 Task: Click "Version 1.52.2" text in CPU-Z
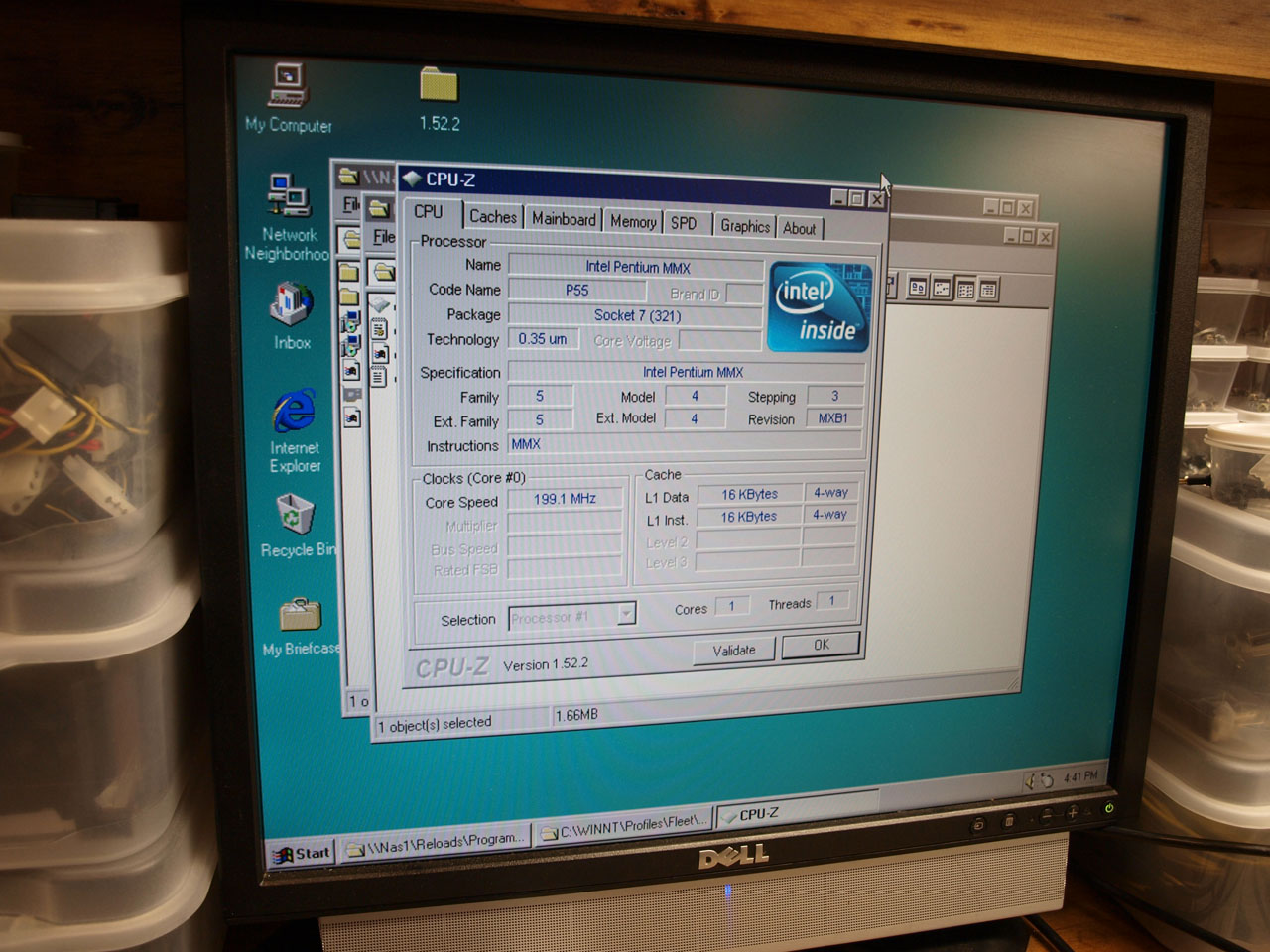click(546, 664)
